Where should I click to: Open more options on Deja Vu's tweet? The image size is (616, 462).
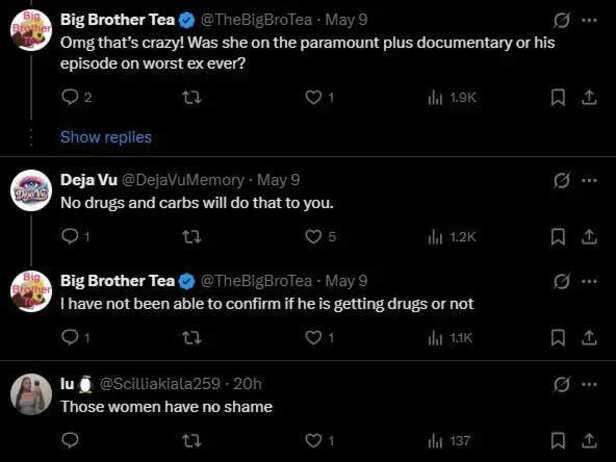pos(589,180)
